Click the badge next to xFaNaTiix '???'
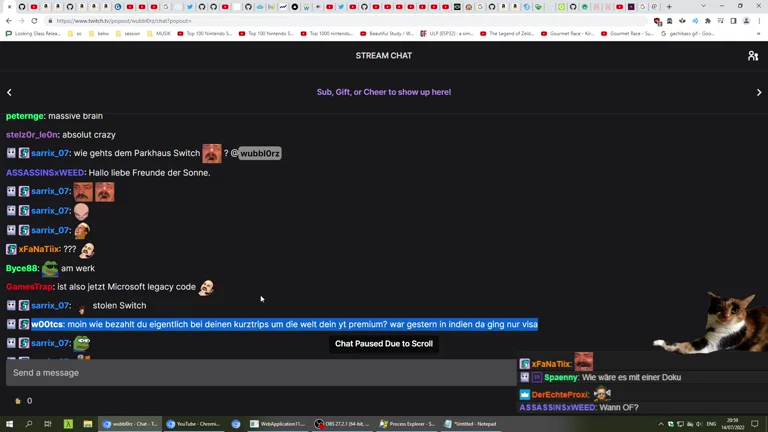 [11, 249]
